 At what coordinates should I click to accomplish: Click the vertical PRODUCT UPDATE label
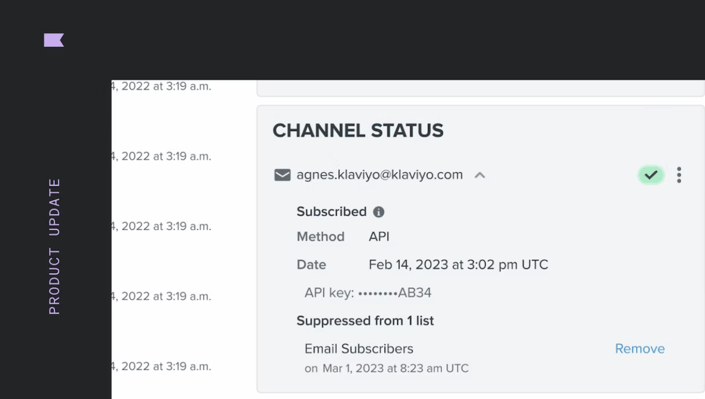pyautogui.click(x=54, y=247)
